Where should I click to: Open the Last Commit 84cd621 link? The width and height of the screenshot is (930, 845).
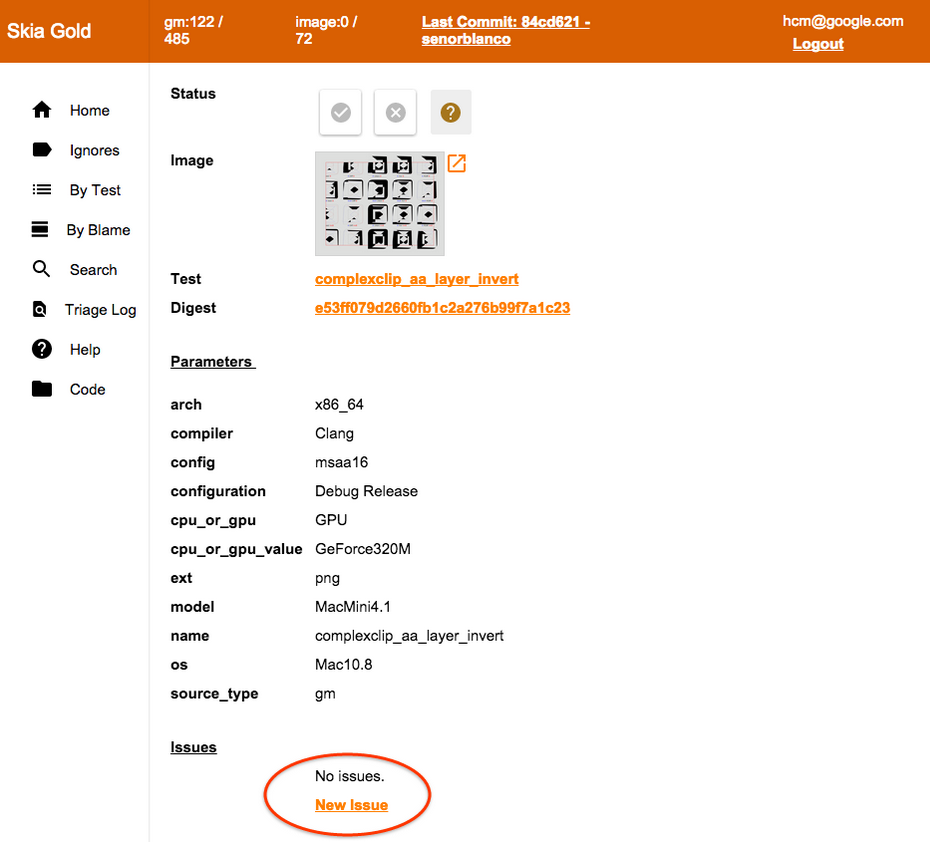[505, 30]
